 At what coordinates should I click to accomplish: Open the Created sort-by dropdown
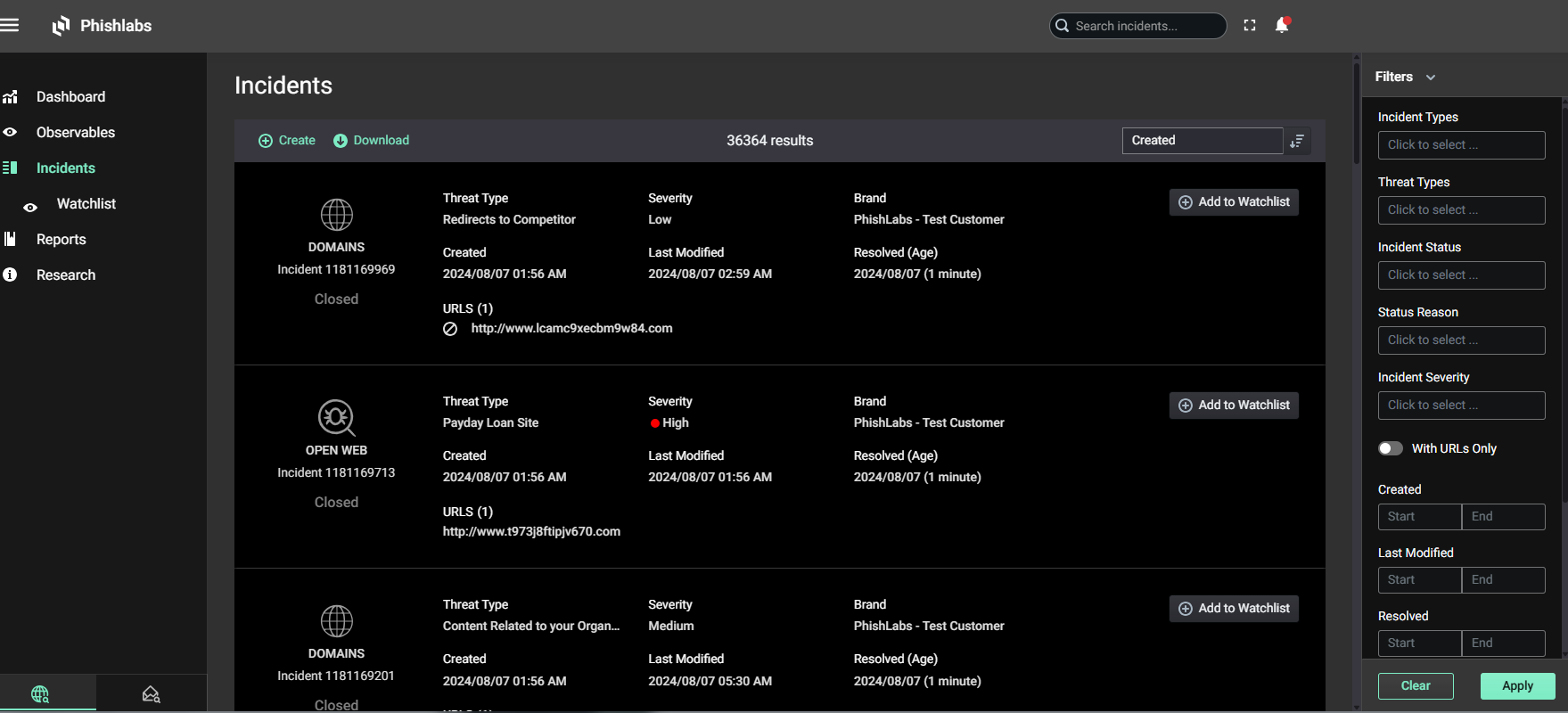1202,141
